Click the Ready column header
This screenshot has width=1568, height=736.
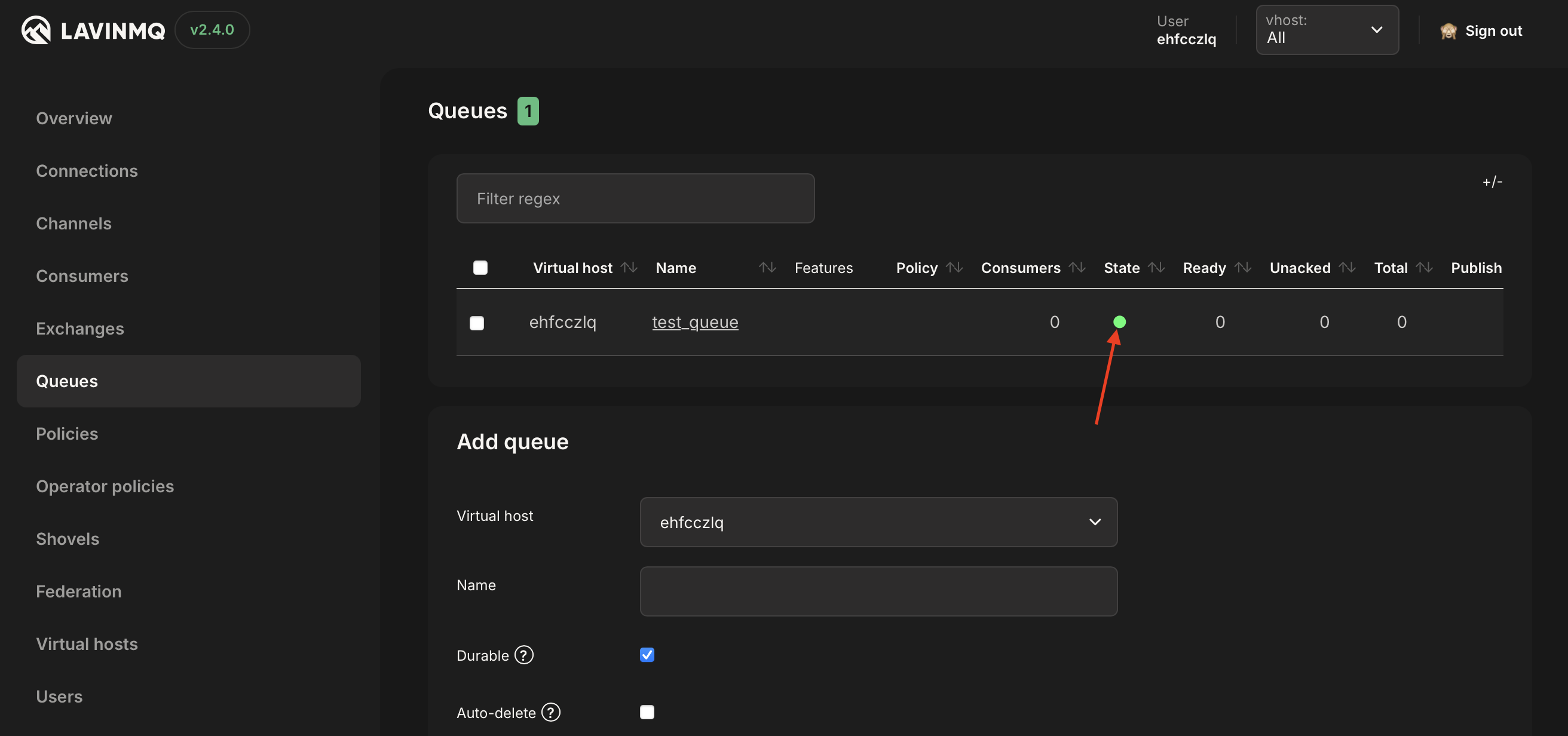pos(1204,268)
